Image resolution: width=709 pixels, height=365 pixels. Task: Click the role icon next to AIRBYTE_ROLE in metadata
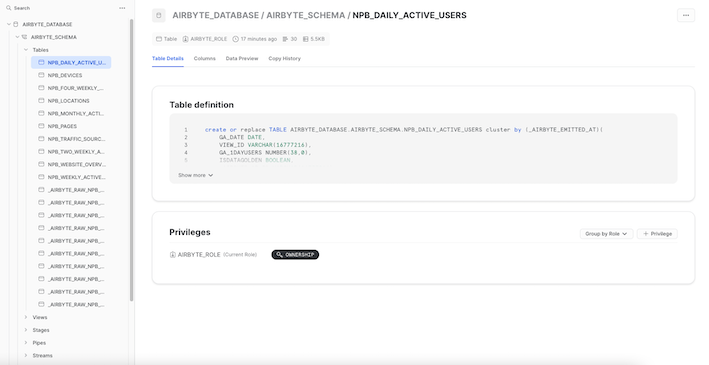185,39
